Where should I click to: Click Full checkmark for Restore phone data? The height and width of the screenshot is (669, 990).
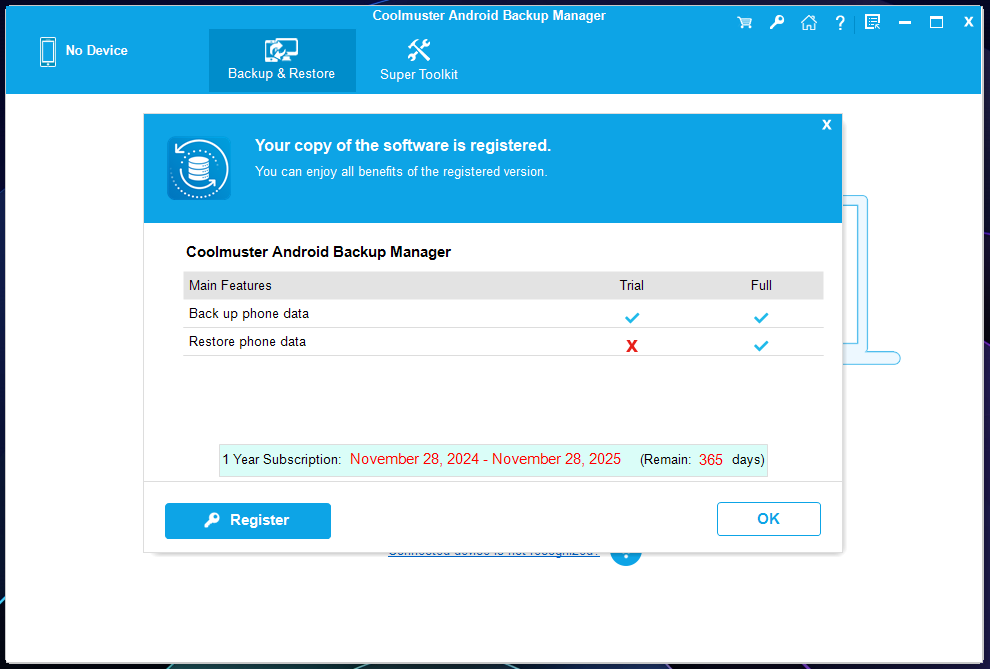(761, 346)
